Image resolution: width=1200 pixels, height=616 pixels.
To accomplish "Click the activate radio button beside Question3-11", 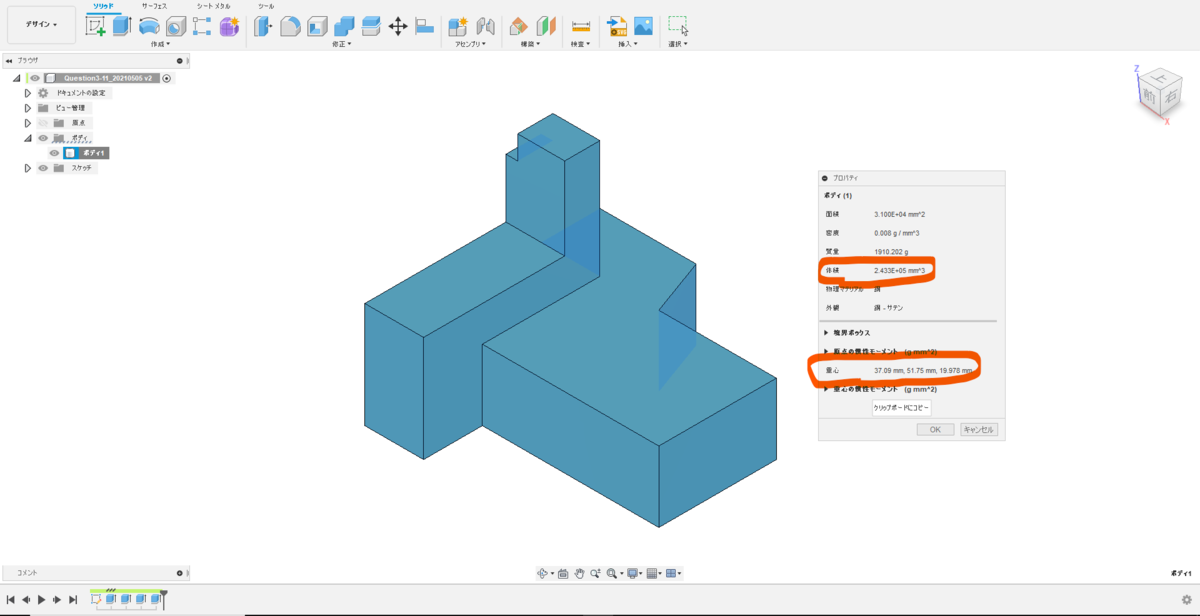I will pos(167,78).
